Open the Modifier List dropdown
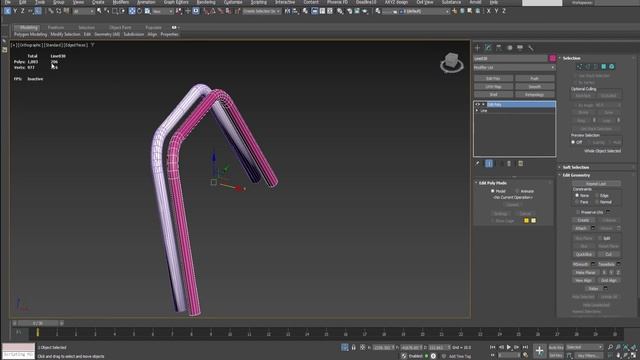This screenshot has height=360, width=640. [514, 67]
